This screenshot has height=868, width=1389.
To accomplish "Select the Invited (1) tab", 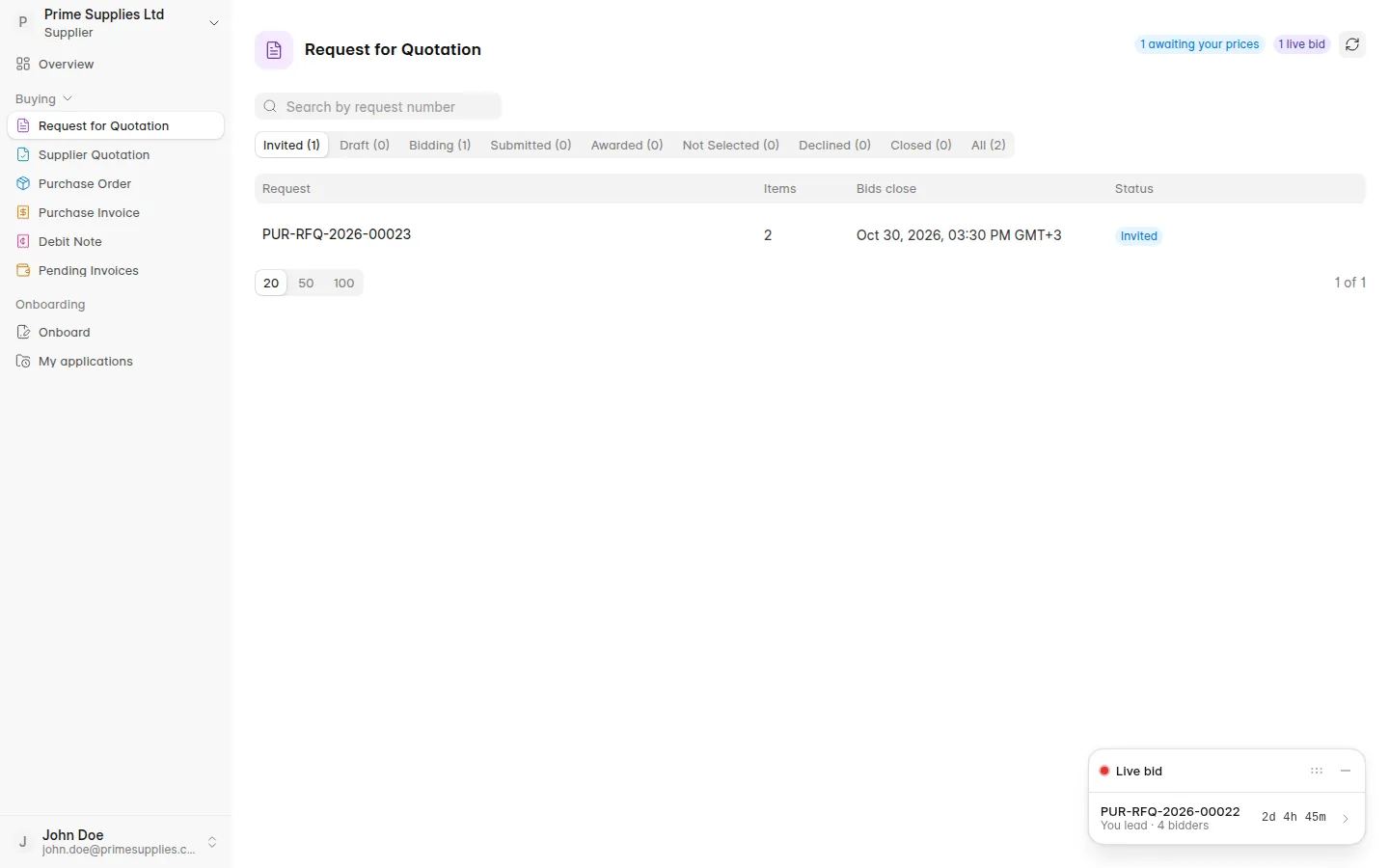I will [291, 145].
